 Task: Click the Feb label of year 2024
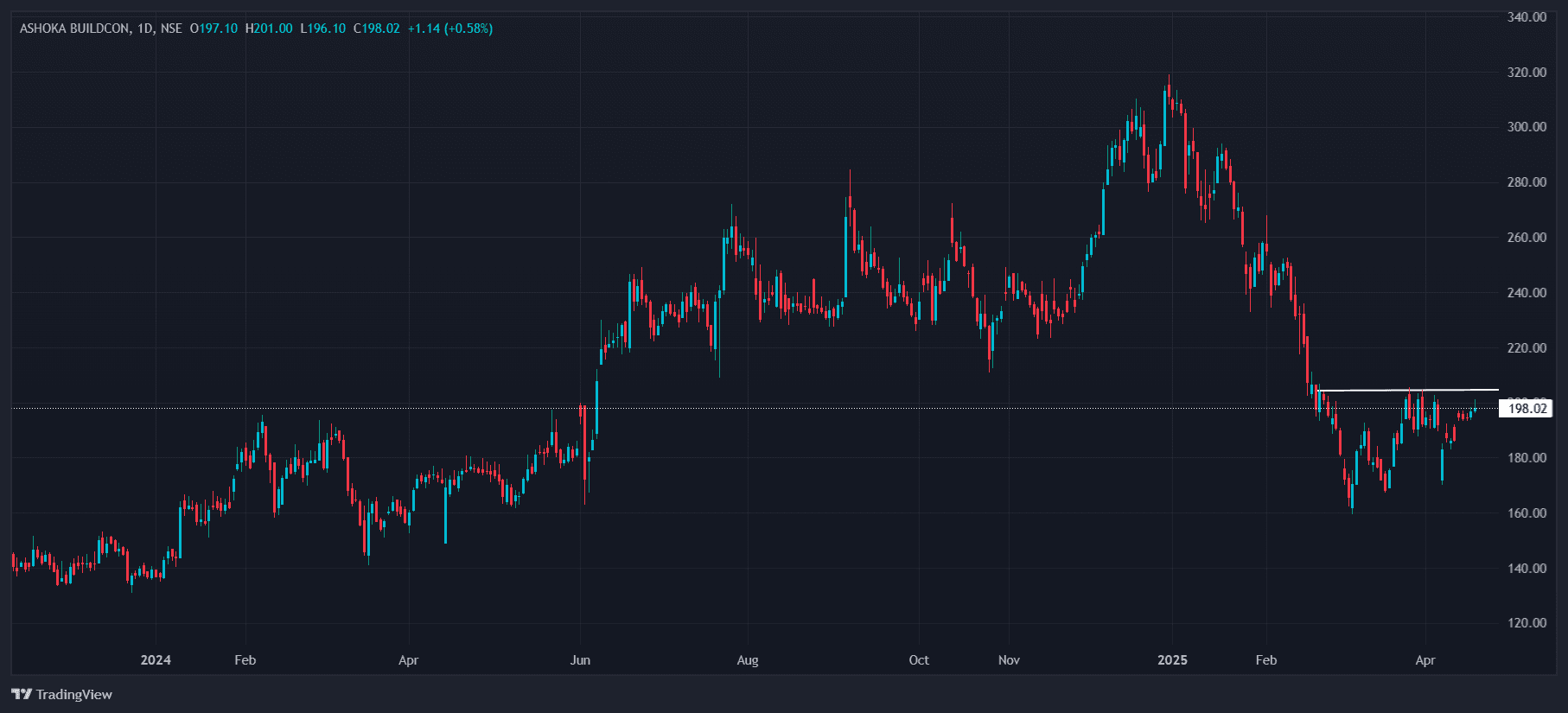pyautogui.click(x=245, y=660)
